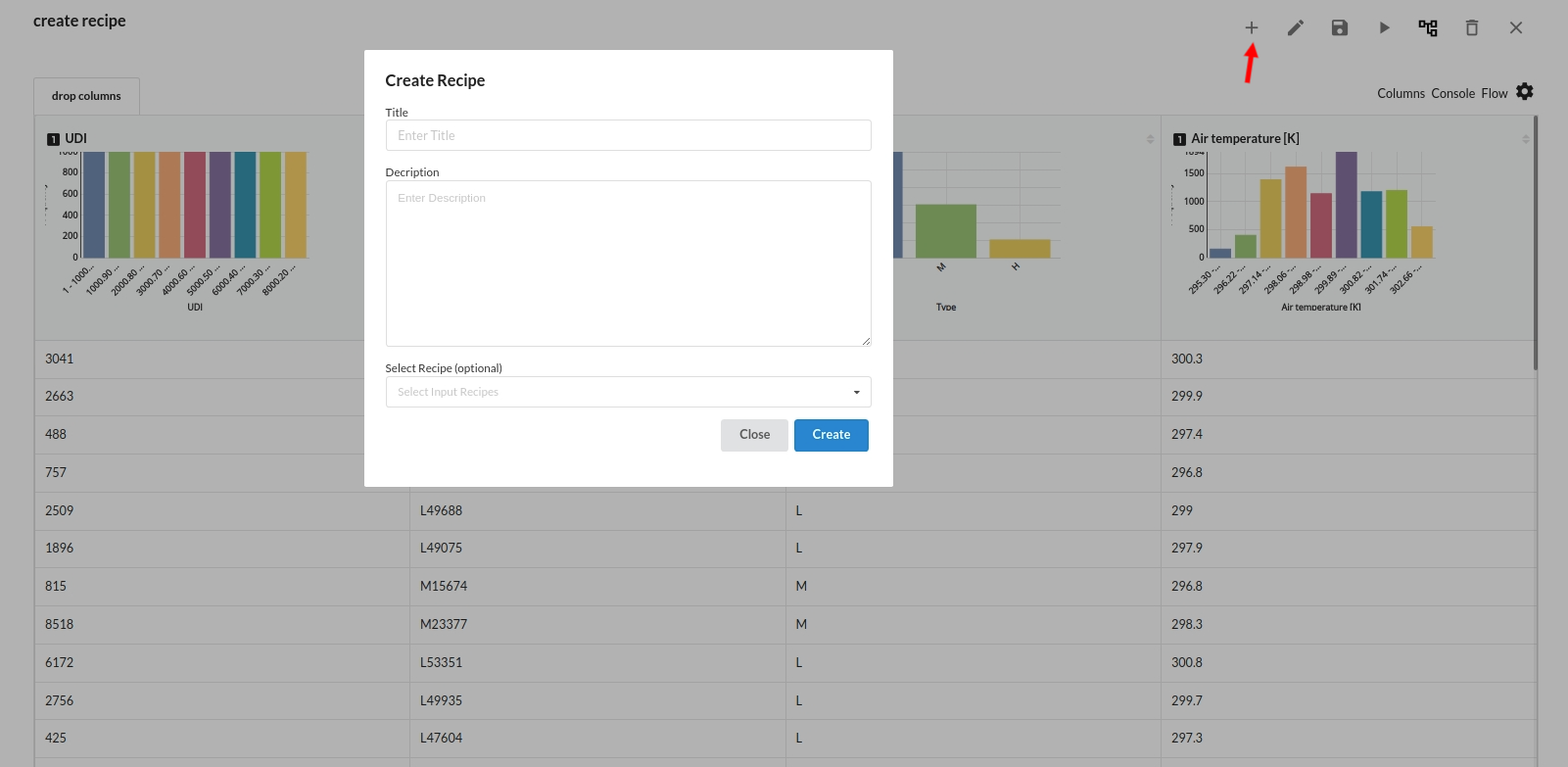Select the drop columns tab
Image resolution: width=1568 pixels, height=767 pixels.
86,96
